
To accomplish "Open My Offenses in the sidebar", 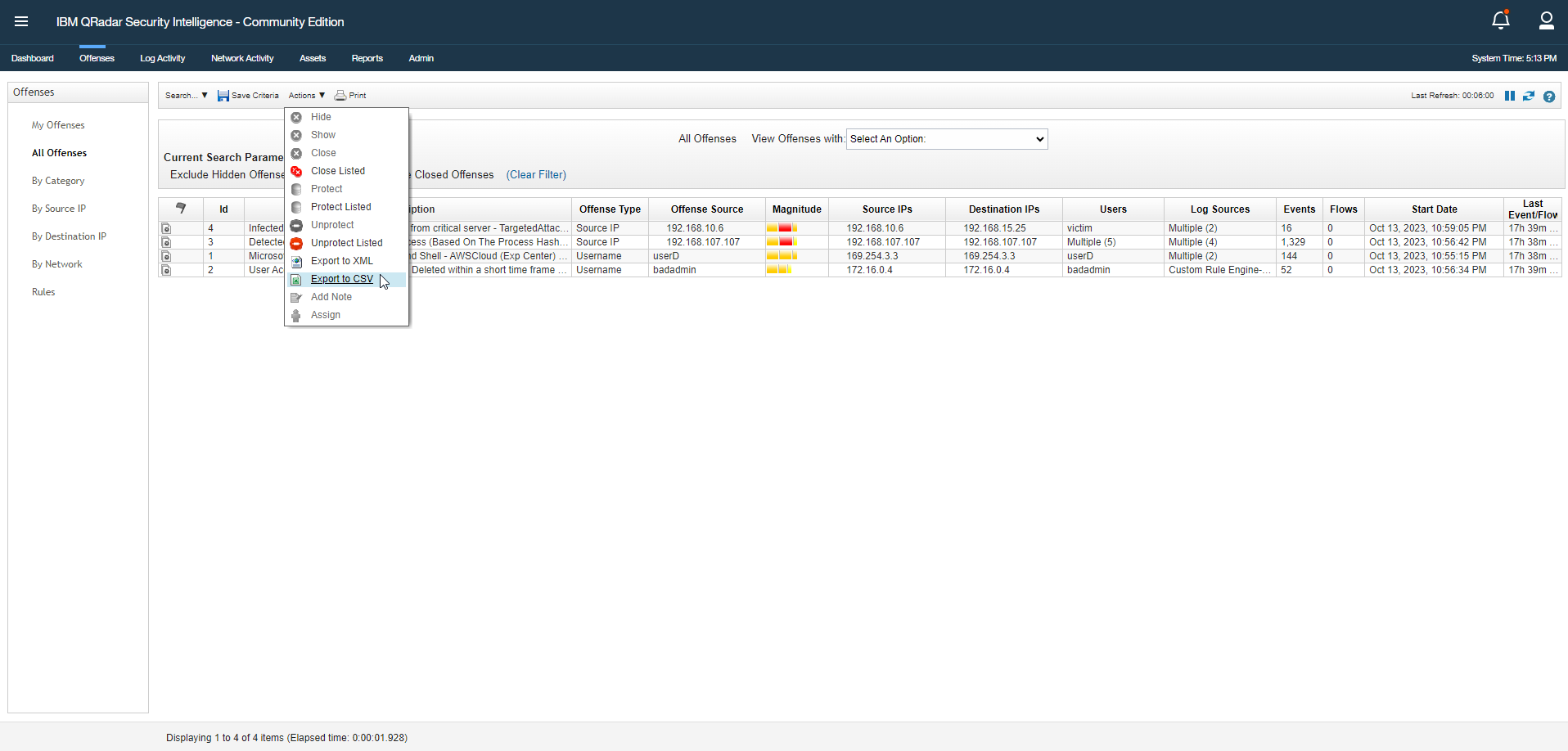I will [58, 125].
